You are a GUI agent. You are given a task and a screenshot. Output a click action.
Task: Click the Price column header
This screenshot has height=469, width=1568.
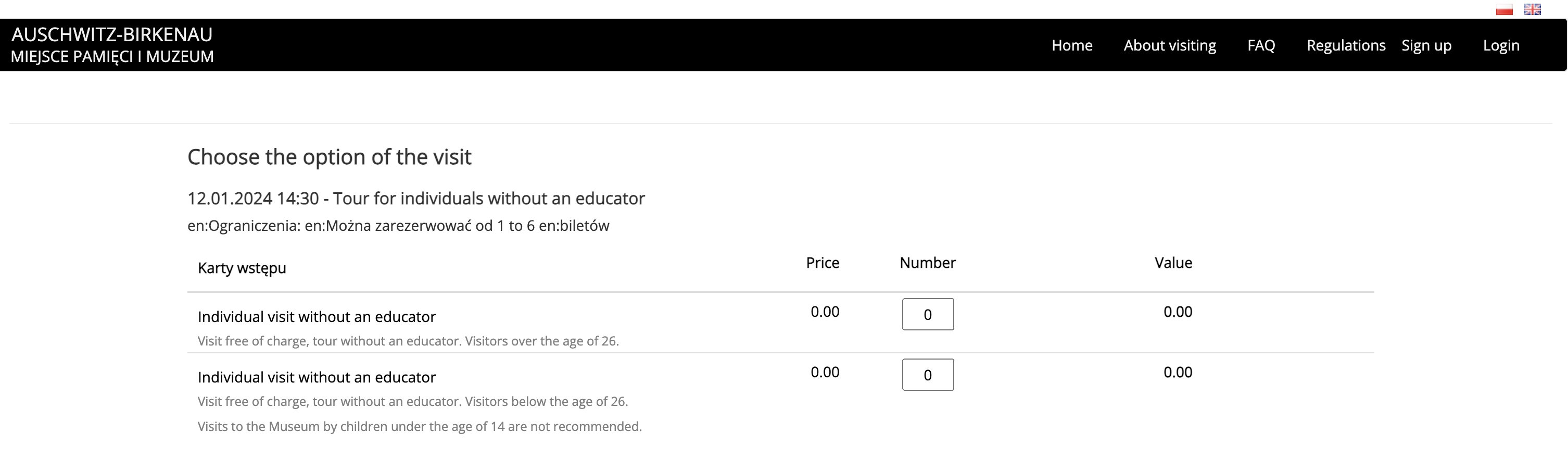click(x=823, y=263)
